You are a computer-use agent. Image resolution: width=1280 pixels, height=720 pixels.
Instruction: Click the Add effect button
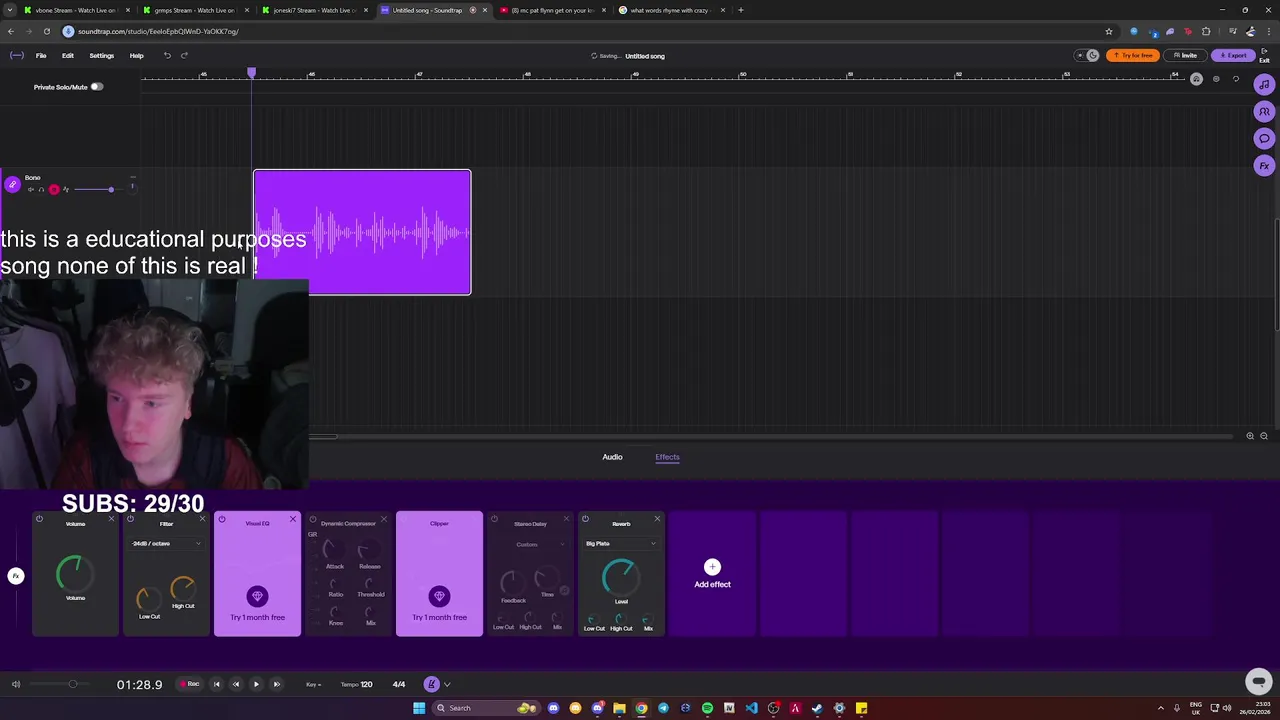click(x=712, y=574)
